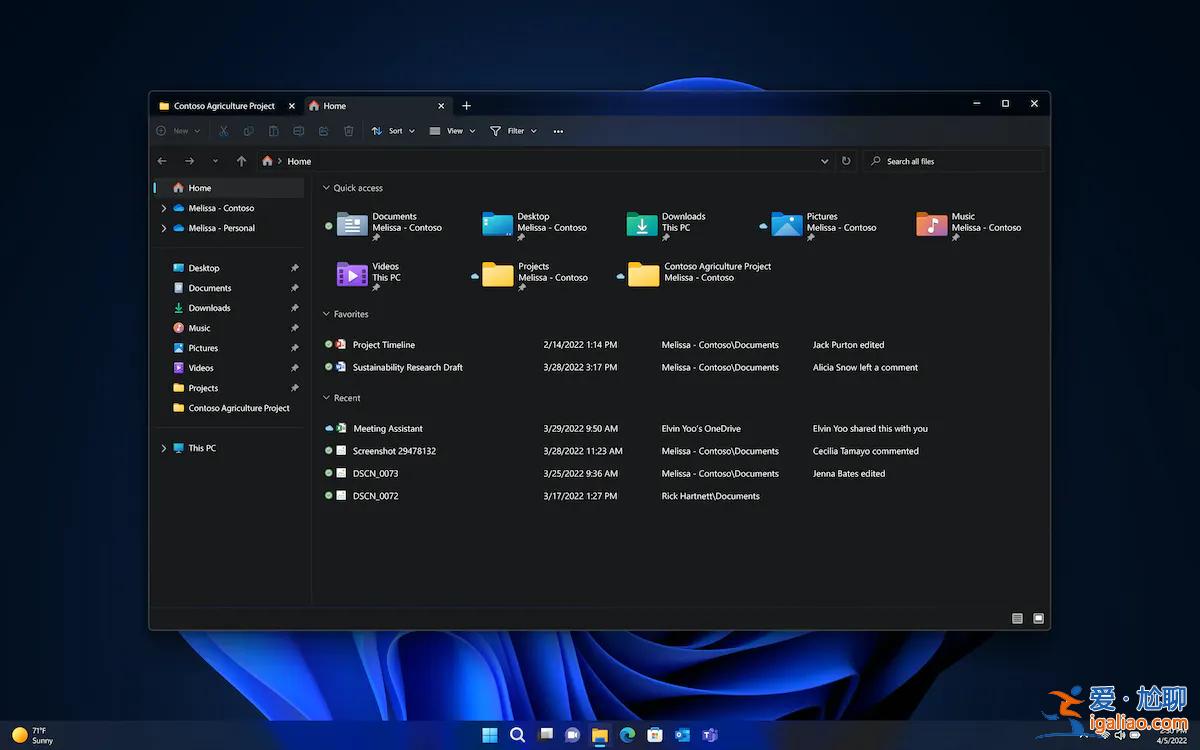Click the green sync status on Project Timeline
1200x750 pixels.
pyautogui.click(x=328, y=344)
